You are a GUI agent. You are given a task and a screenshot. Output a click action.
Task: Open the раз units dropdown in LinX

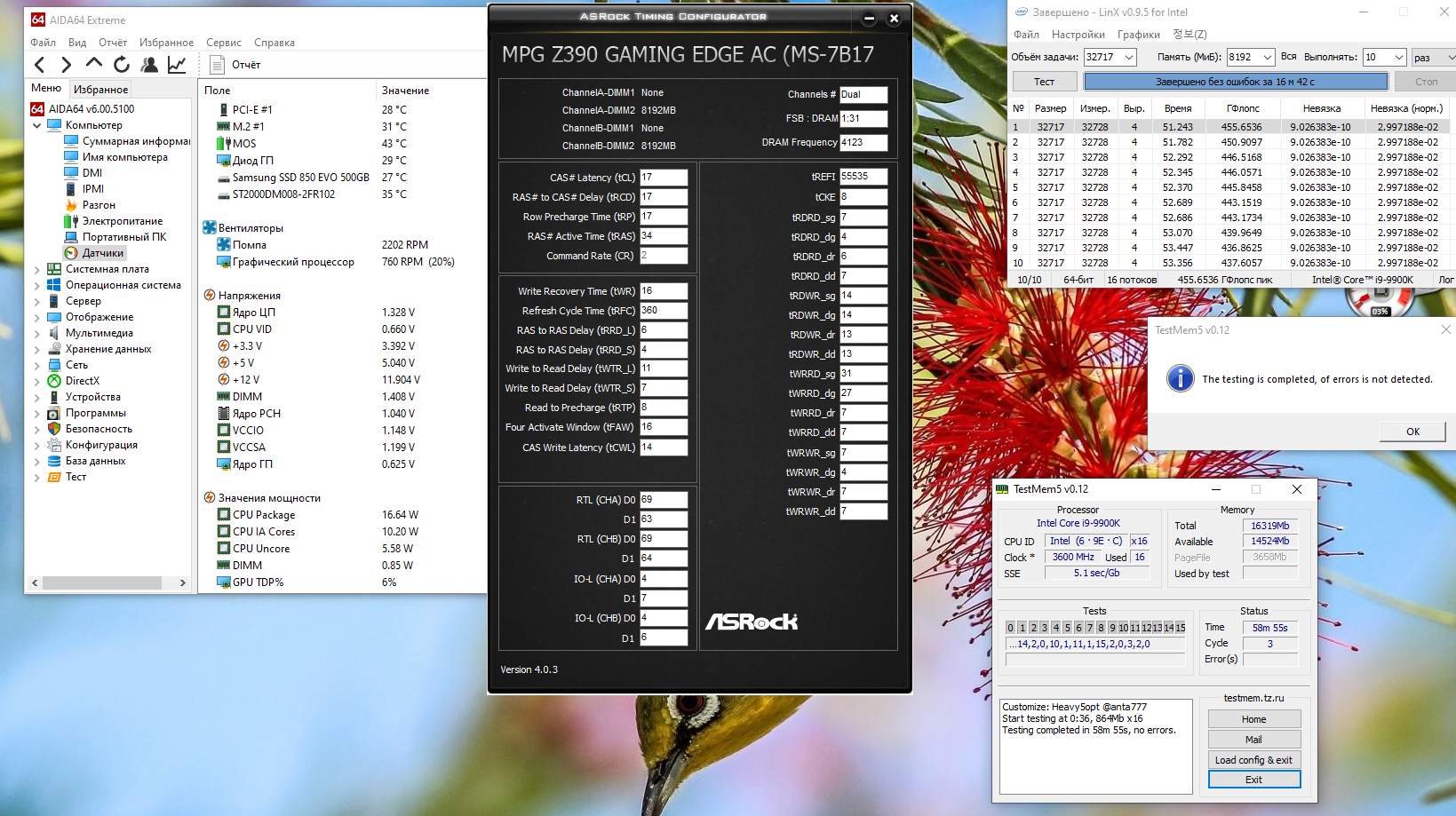pos(1452,57)
